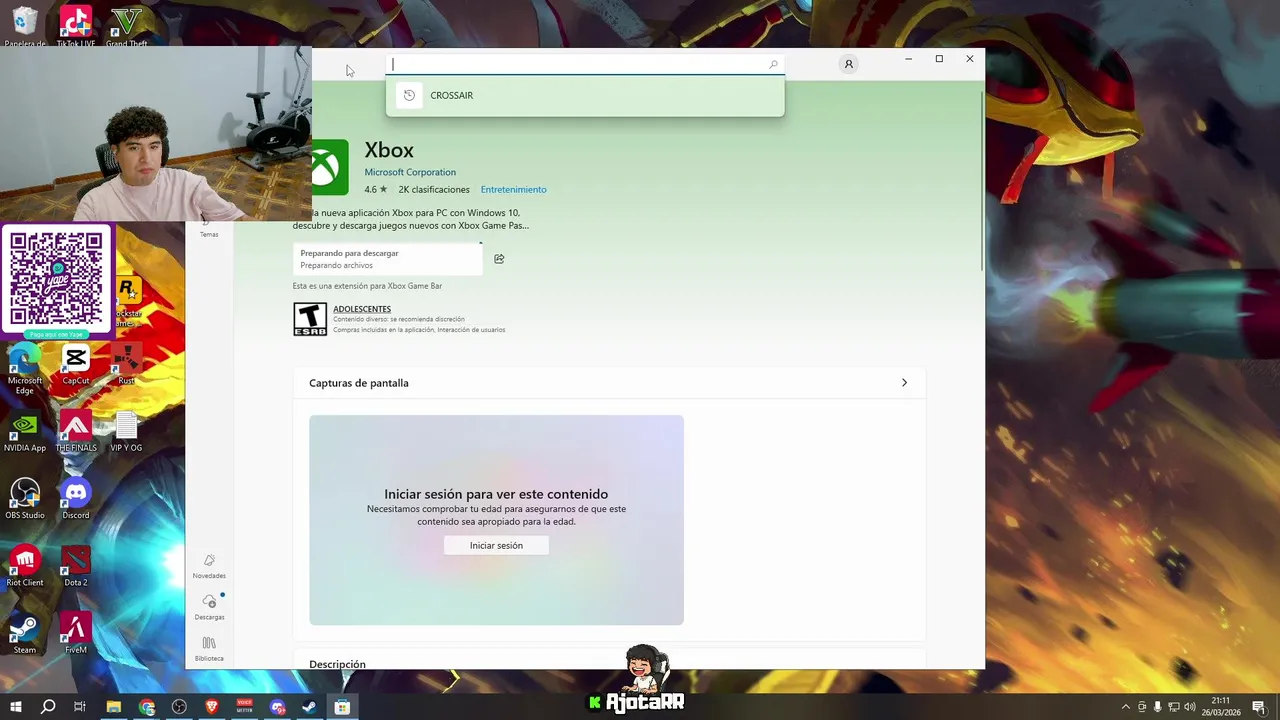Open the CapCut desktop shortcut
The image size is (1280, 720).
76,364
